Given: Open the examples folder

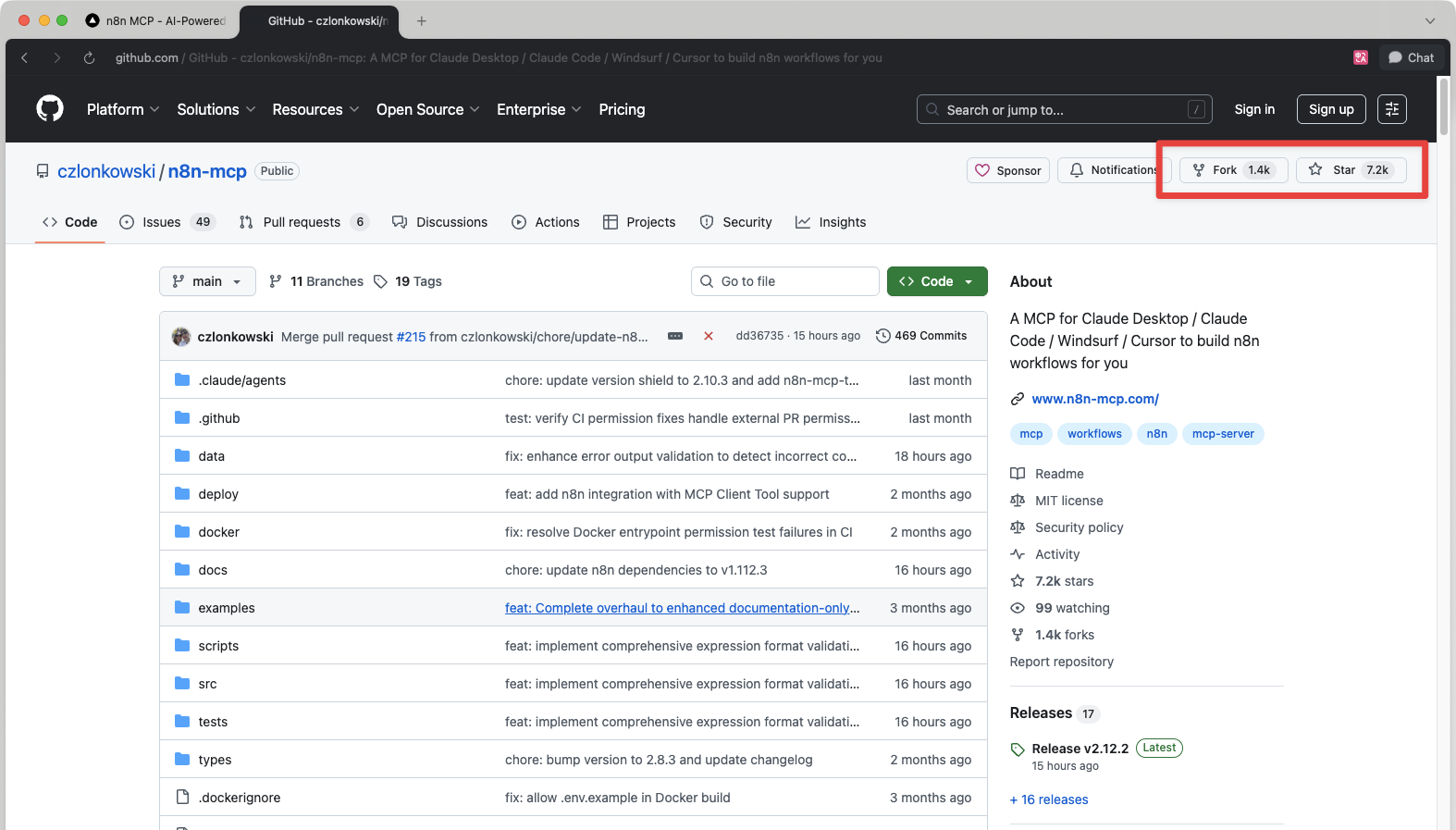Looking at the screenshot, I should (227, 608).
